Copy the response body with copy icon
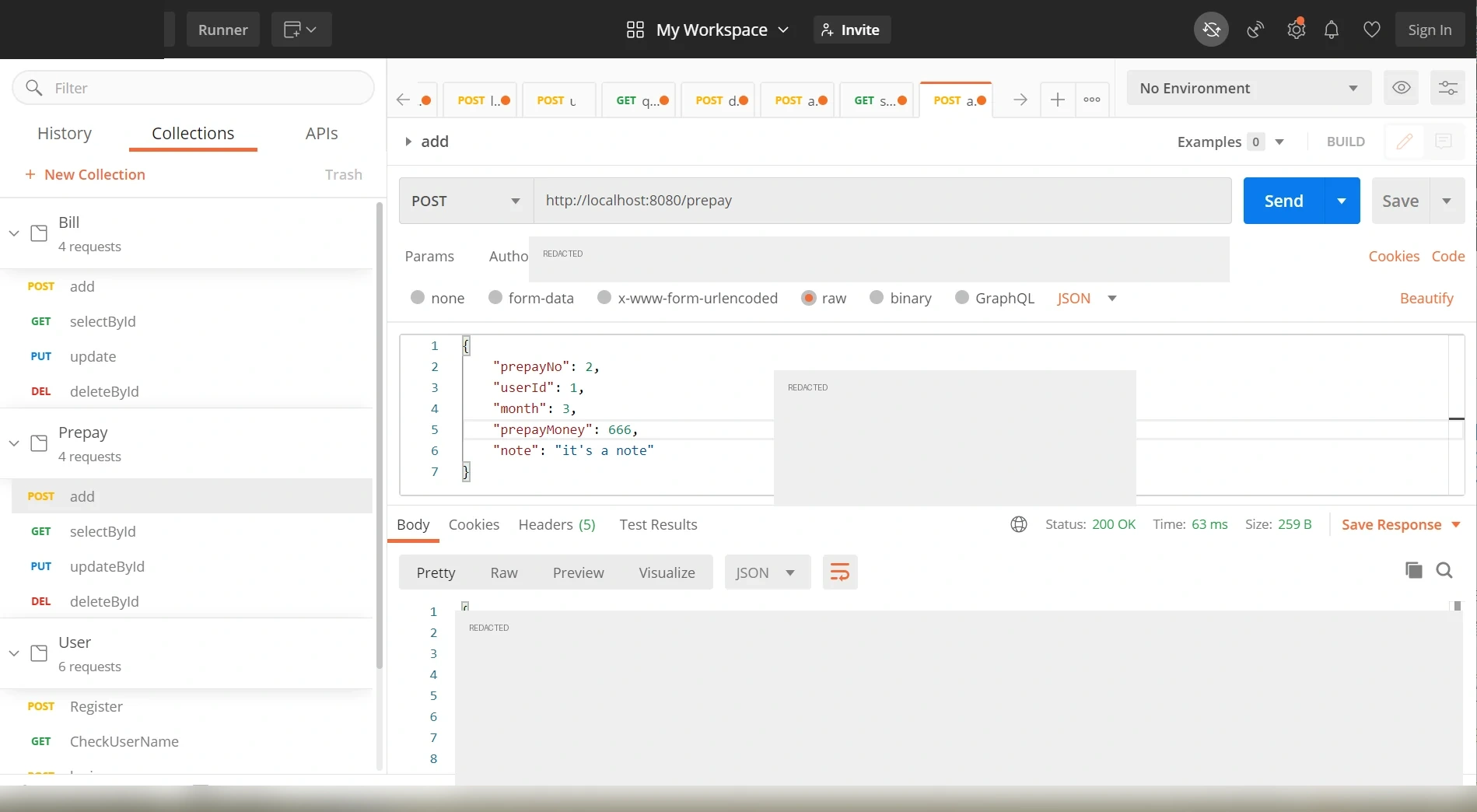Image resolution: width=1477 pixels, height=812 pixels. [x=1414, y=570]
